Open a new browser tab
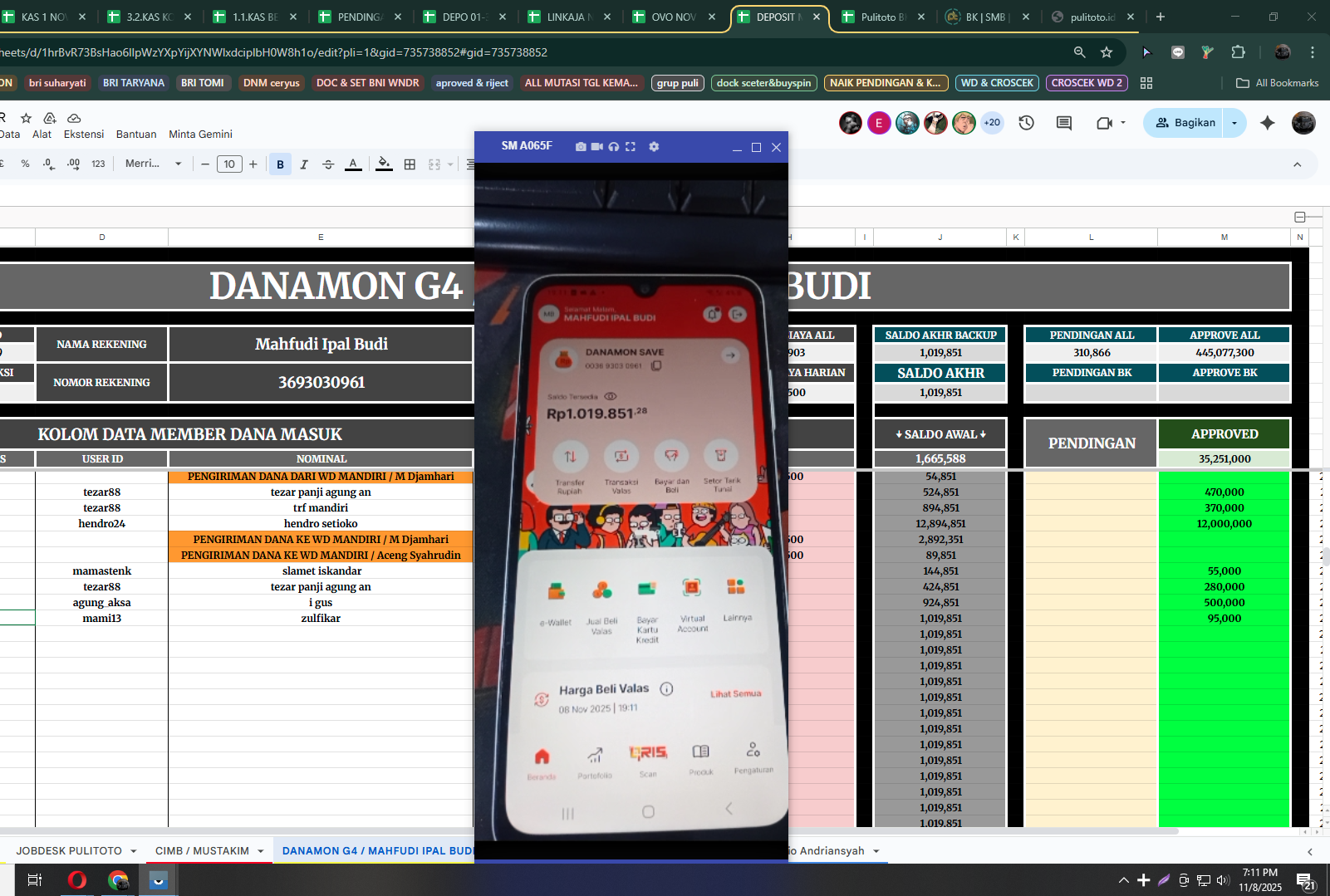 [x=1161, y=17]
